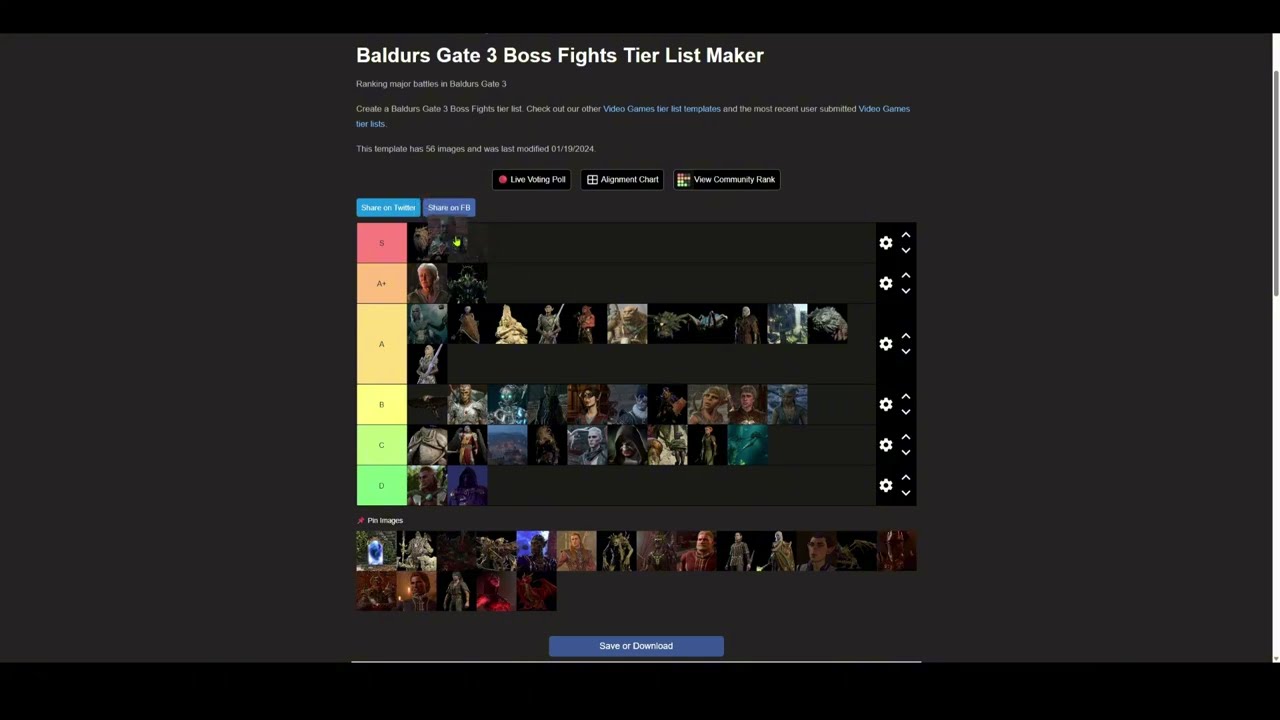Open the Video Games tier list templates link
Screen dimensions: 1280x720
coord(662,109)
